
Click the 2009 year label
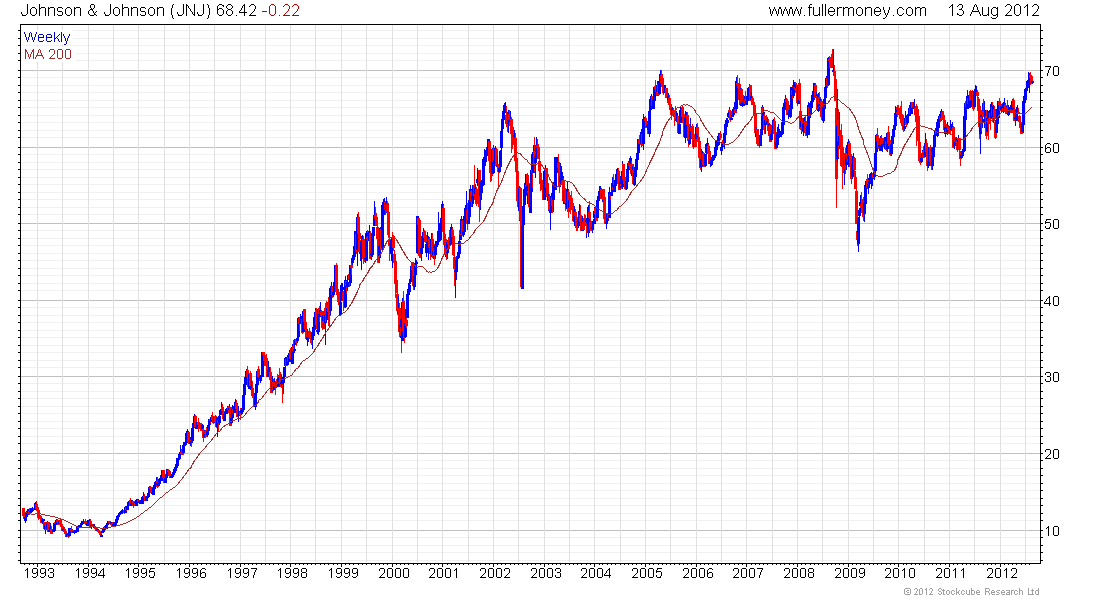(849, 573)
